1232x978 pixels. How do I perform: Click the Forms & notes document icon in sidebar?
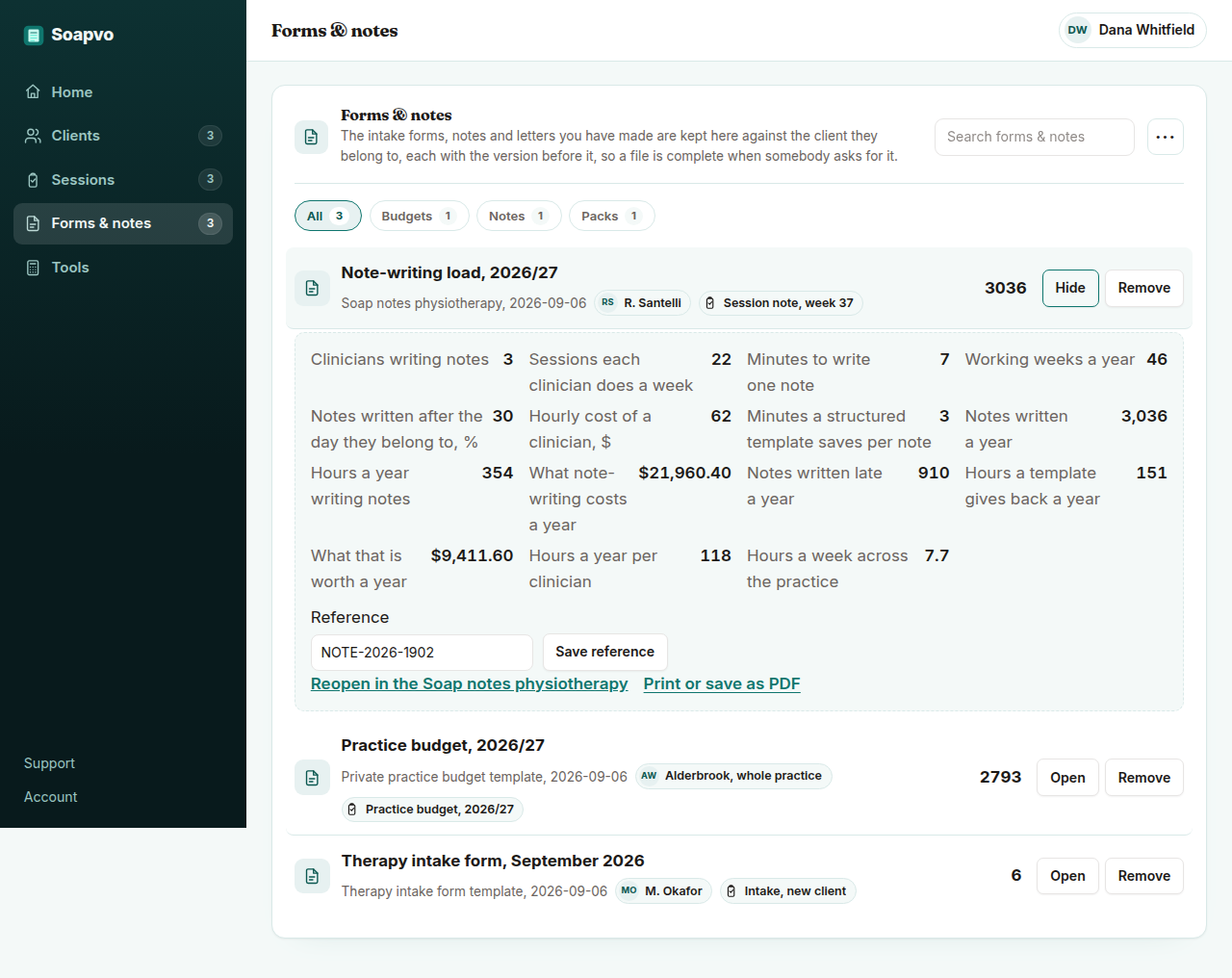pos(33,223)
